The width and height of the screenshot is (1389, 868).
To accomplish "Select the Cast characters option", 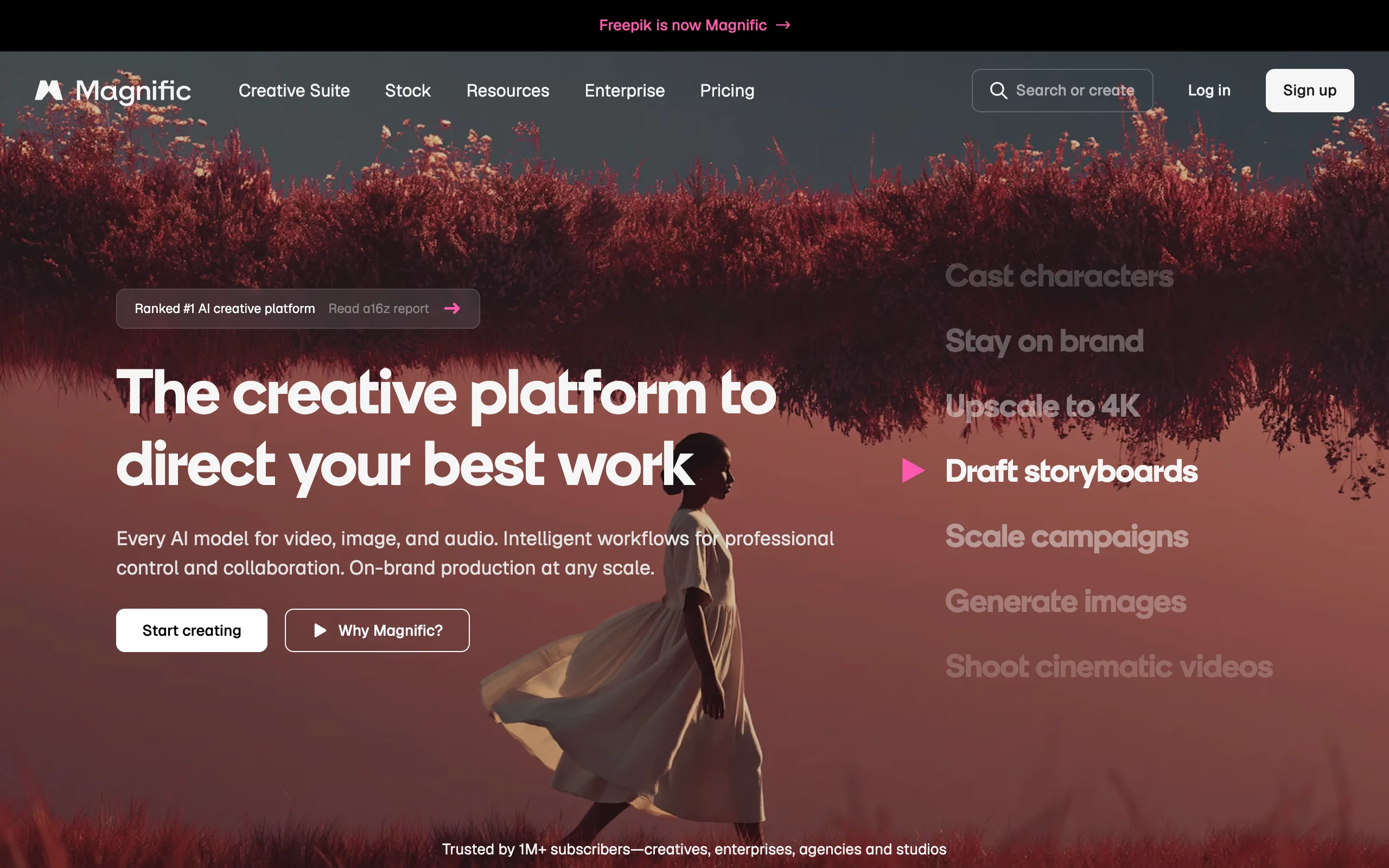I will click(x=1059, y=276).
